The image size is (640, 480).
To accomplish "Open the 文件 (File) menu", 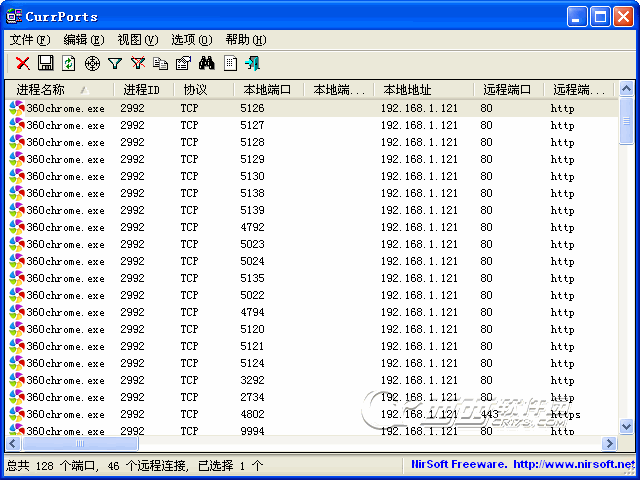I will click(x=29, y=40).
